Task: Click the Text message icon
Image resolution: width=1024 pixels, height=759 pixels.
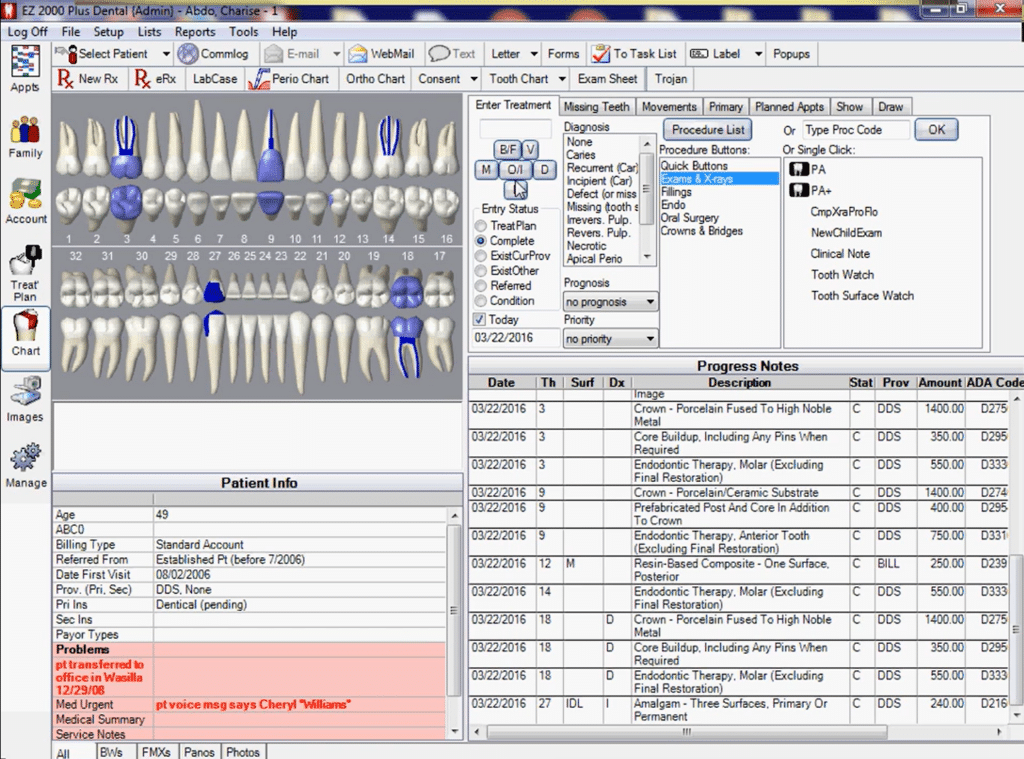Action: [439, 53]
